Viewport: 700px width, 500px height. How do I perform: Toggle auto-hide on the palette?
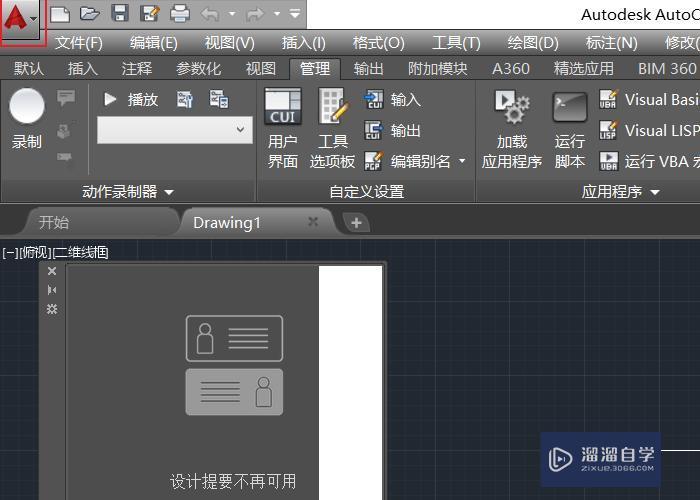tap(52, 290)
